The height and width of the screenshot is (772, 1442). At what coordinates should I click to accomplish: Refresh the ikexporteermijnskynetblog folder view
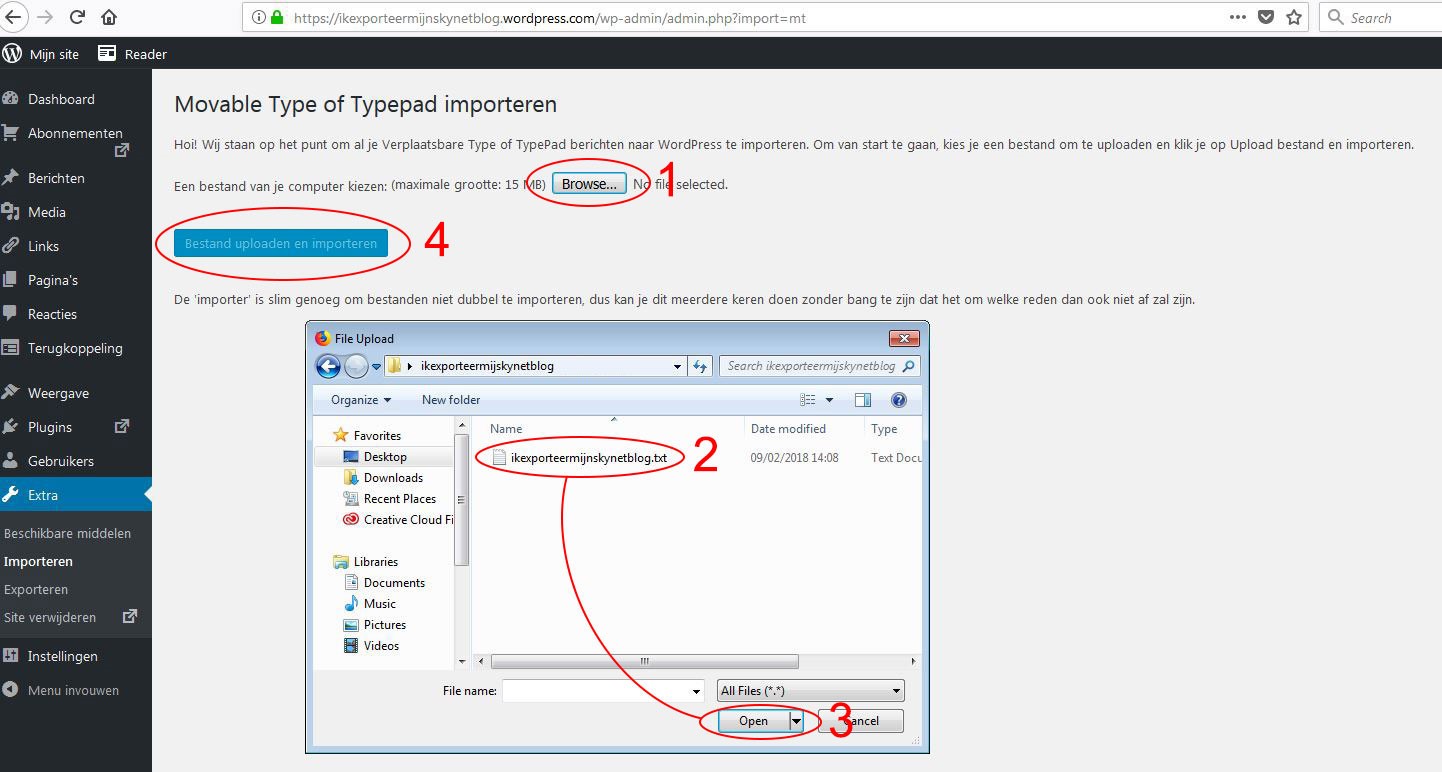[x=701, y=367]
